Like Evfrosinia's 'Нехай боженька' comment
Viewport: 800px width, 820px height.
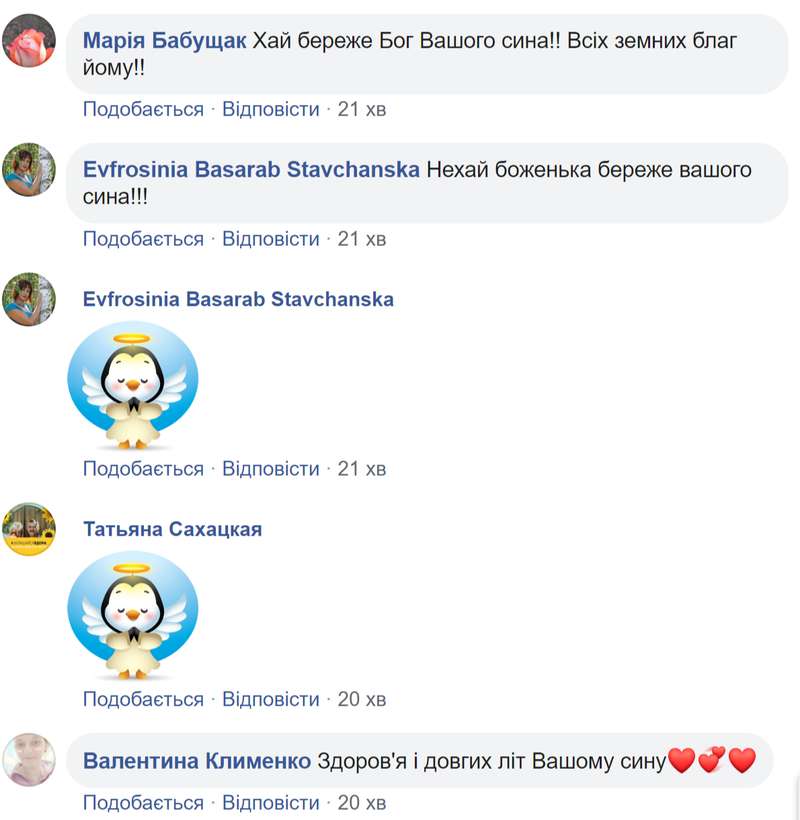[x=143, y=239]
